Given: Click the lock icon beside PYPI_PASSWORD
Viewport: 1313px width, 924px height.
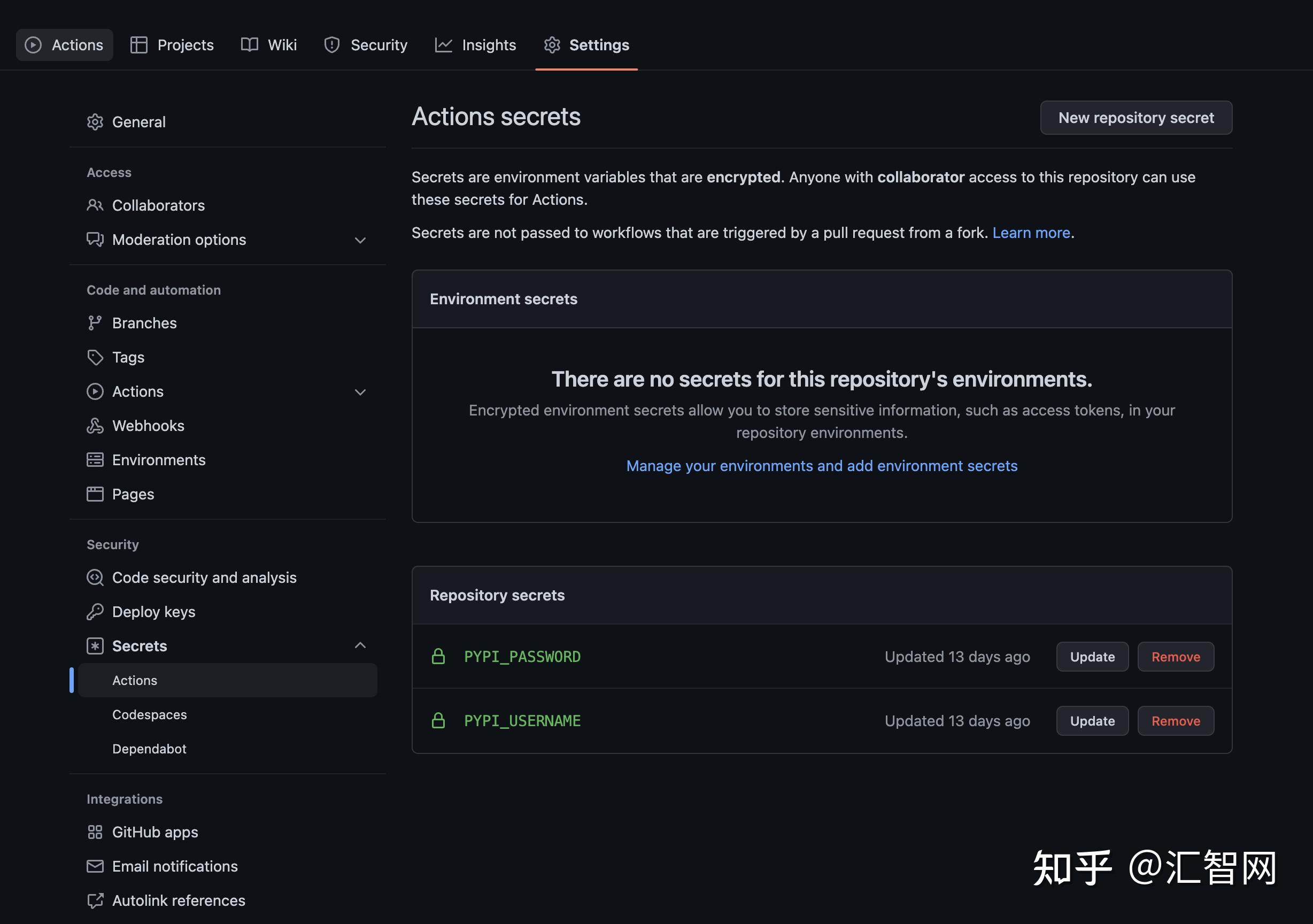Looking at the screenshot, I should [x=438, y=656].
